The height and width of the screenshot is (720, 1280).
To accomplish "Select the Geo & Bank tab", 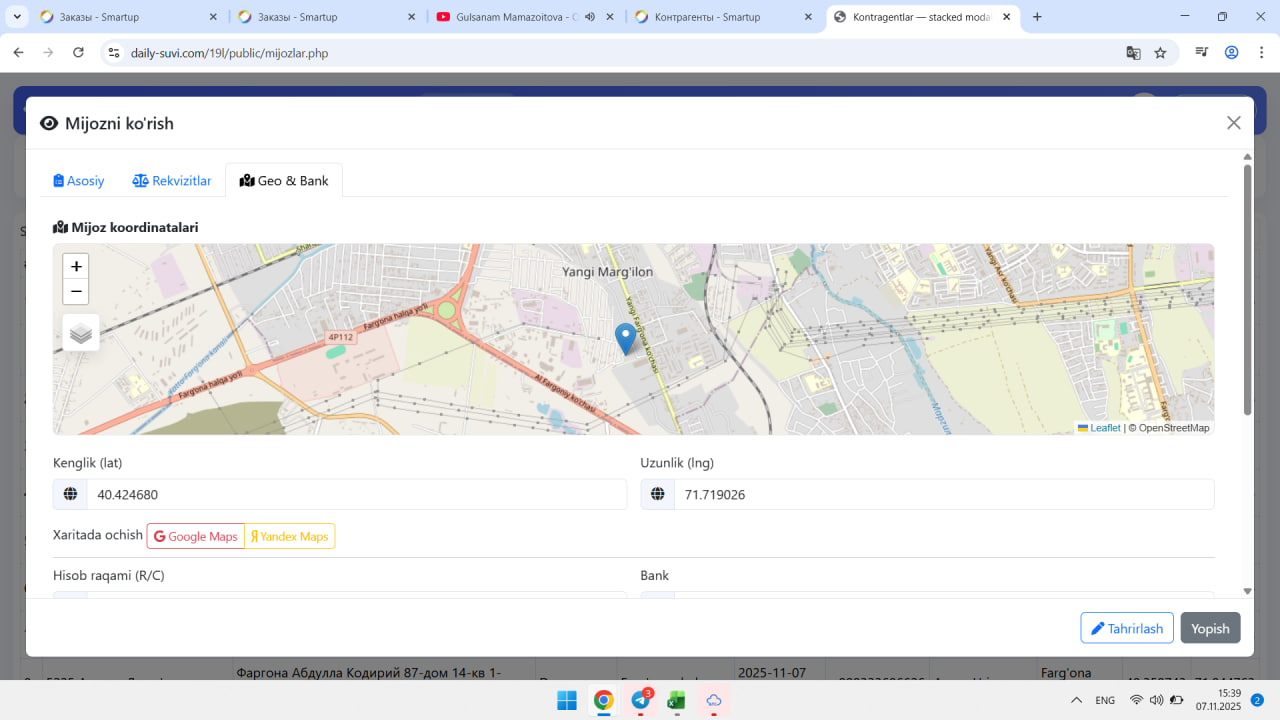I will [284, 181].
